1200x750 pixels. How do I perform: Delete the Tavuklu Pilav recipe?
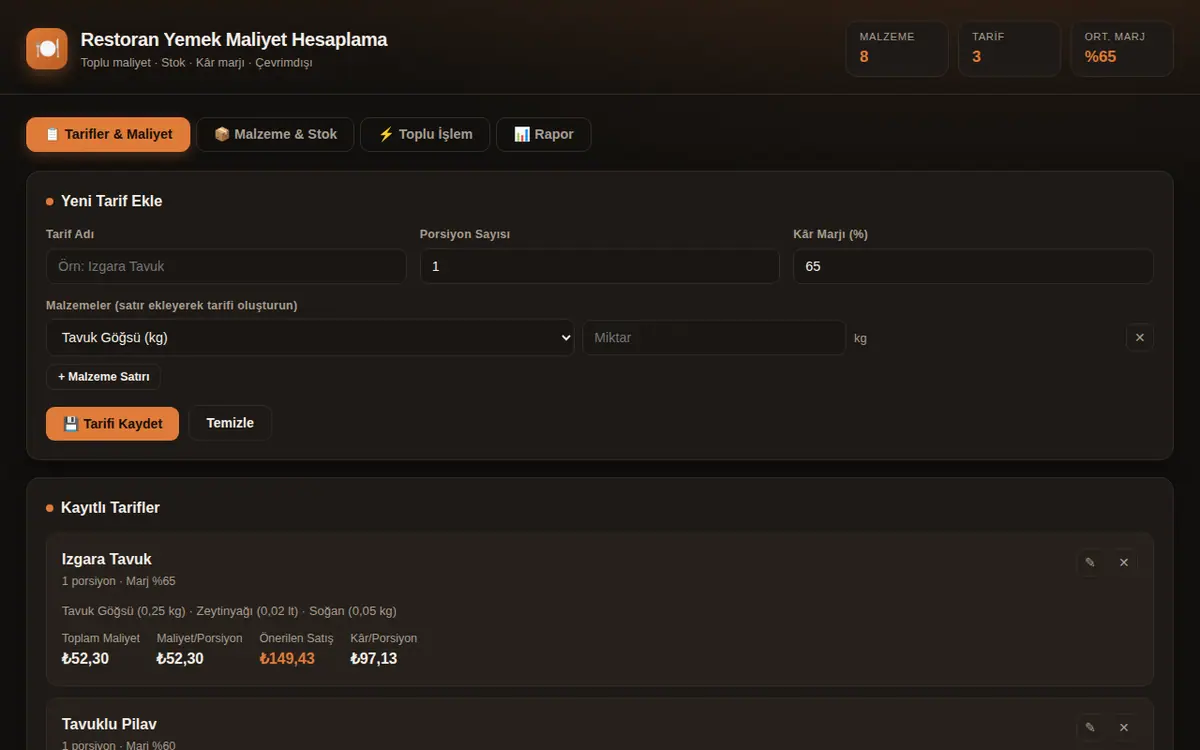point(1124,728)
